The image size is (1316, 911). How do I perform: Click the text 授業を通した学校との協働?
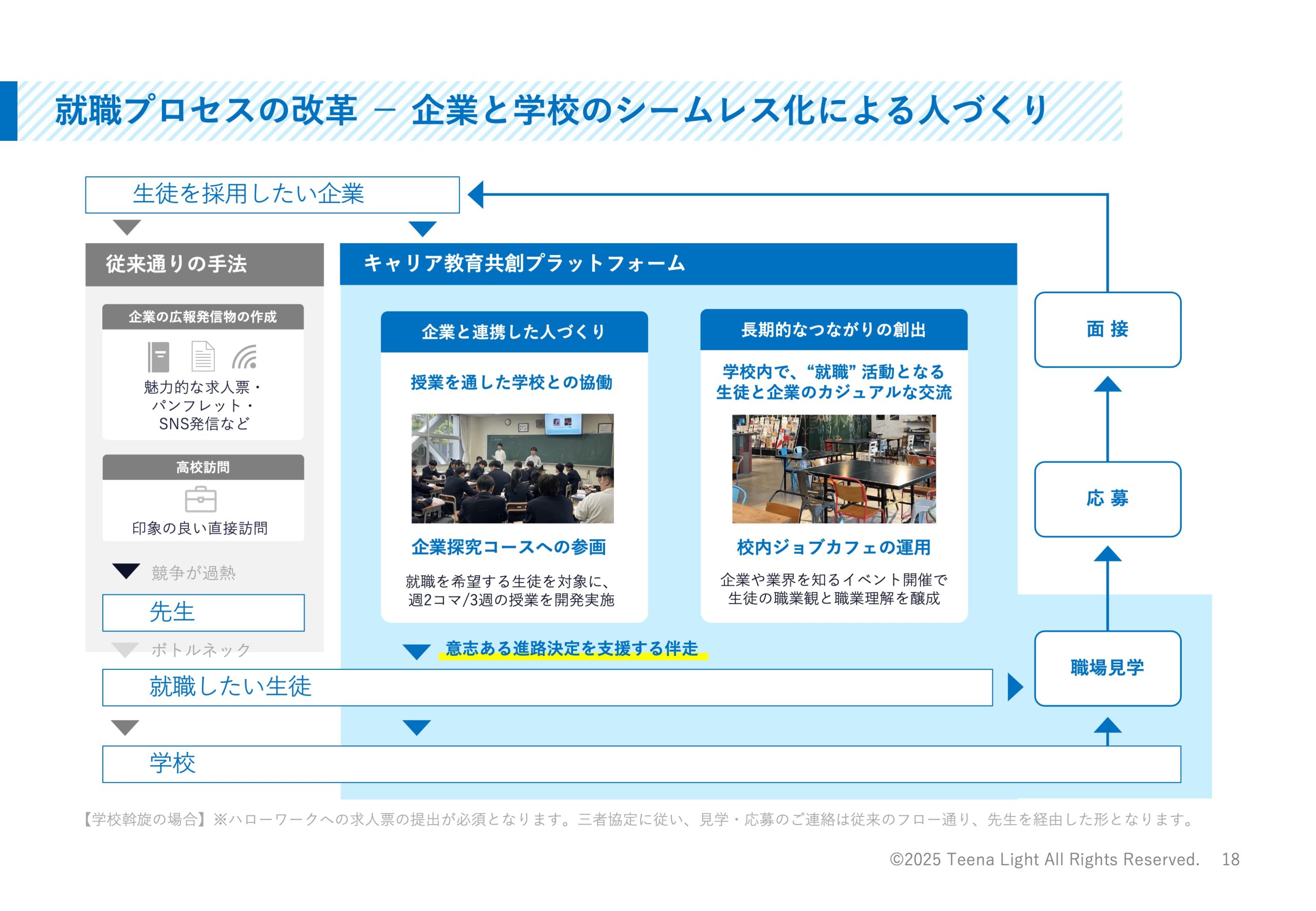pos(511,382)
